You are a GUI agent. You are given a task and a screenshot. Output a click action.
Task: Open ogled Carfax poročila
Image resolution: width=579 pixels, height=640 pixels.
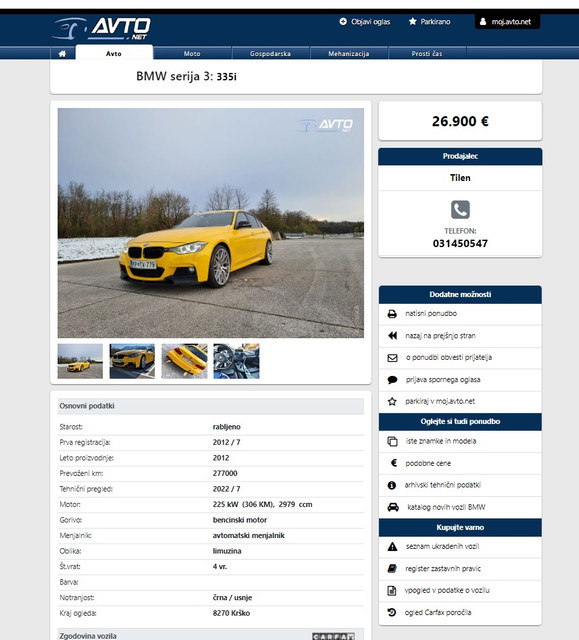coord(438,612)
